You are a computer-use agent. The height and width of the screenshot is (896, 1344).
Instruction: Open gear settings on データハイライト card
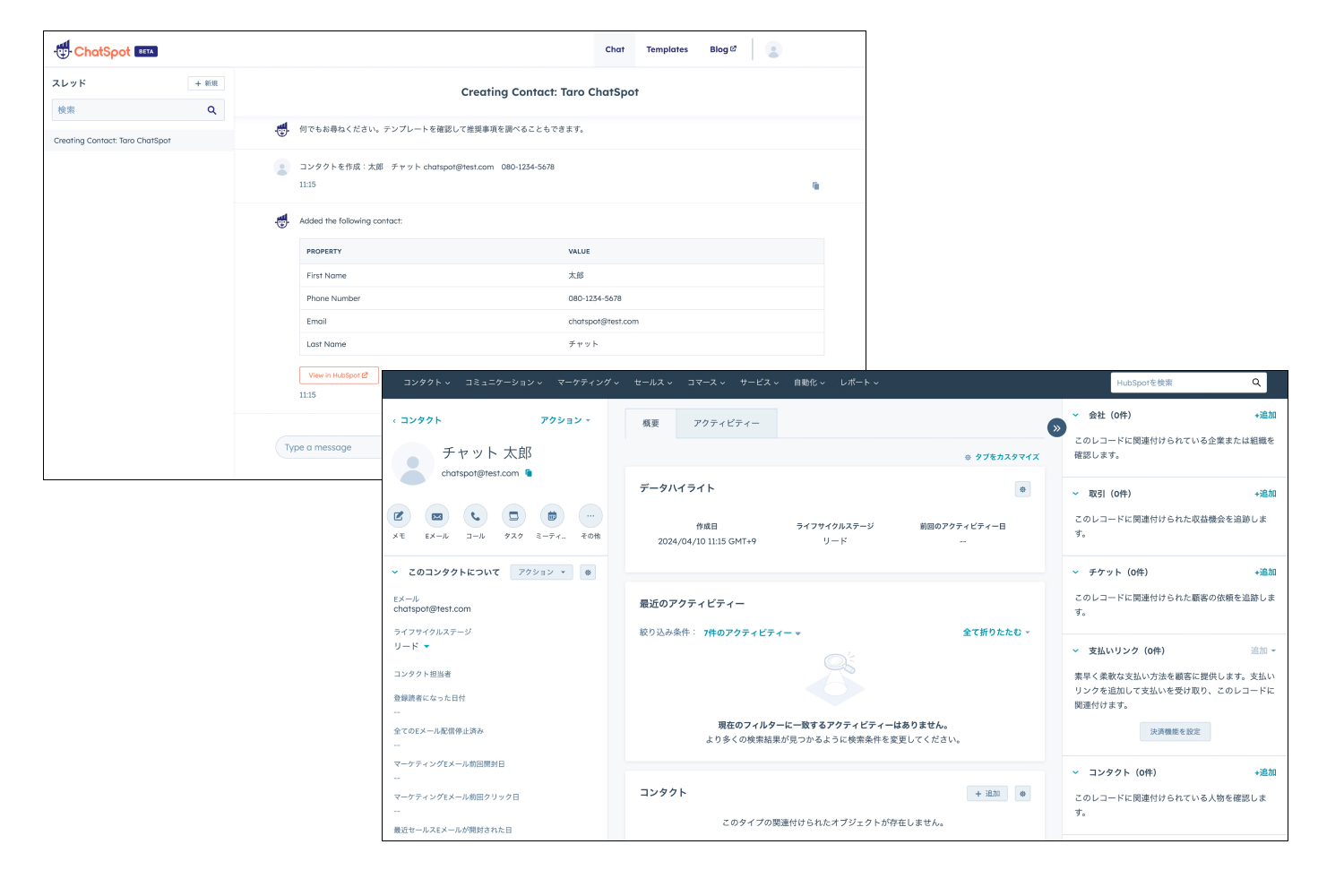[1022, 489]
